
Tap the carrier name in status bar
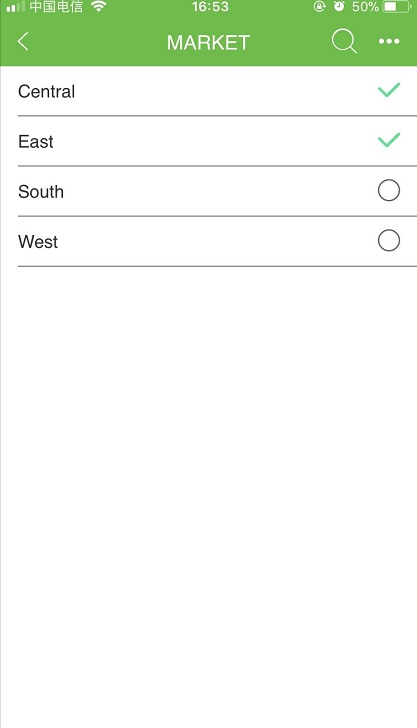(56, 6)
